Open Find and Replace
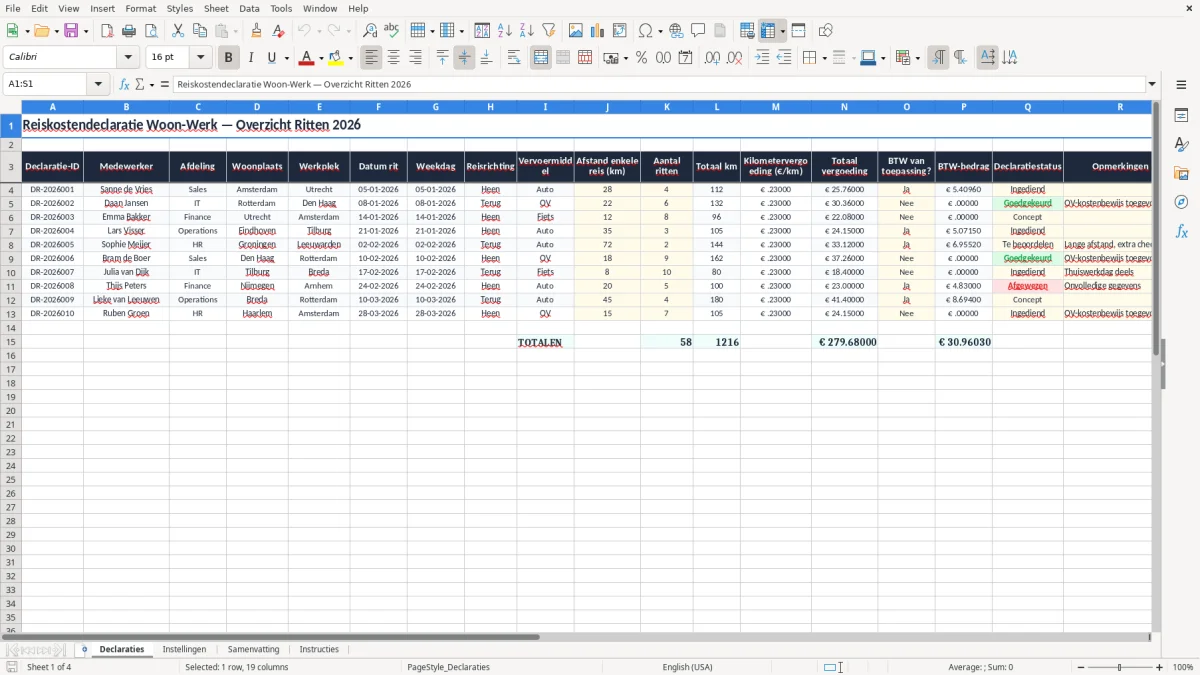This screenshot has height=675, width=1200. [370, 31]
